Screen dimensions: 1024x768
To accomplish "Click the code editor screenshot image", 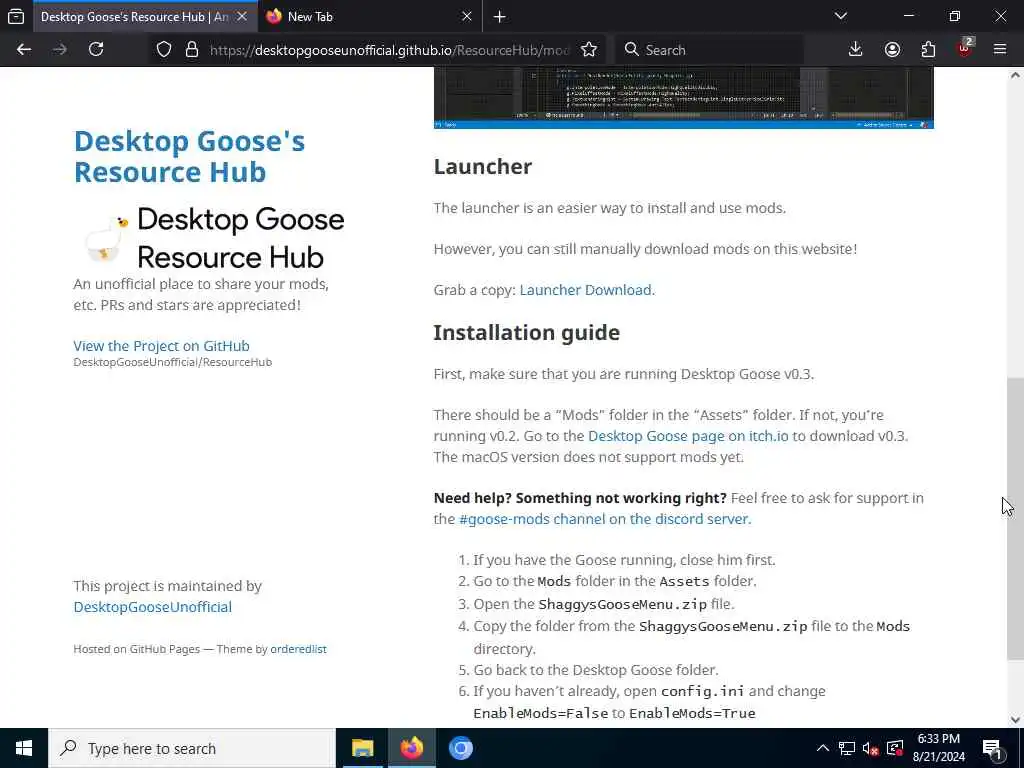I will pos(684,98).
